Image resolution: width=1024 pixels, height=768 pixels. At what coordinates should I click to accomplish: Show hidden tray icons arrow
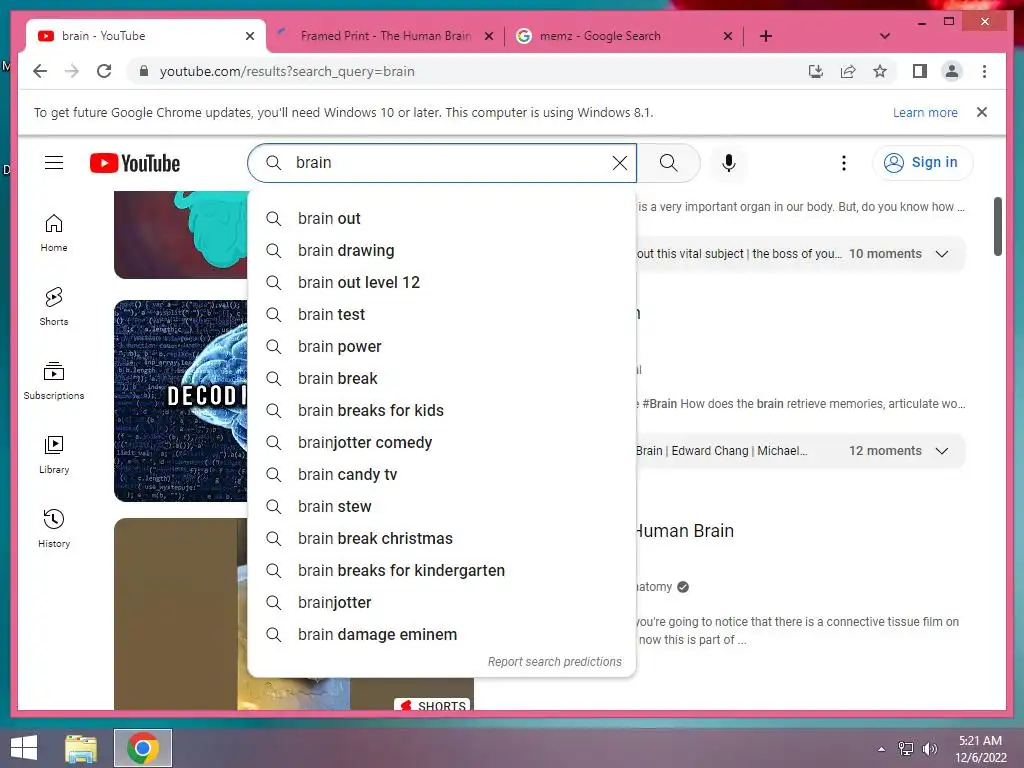coord(882,749)
